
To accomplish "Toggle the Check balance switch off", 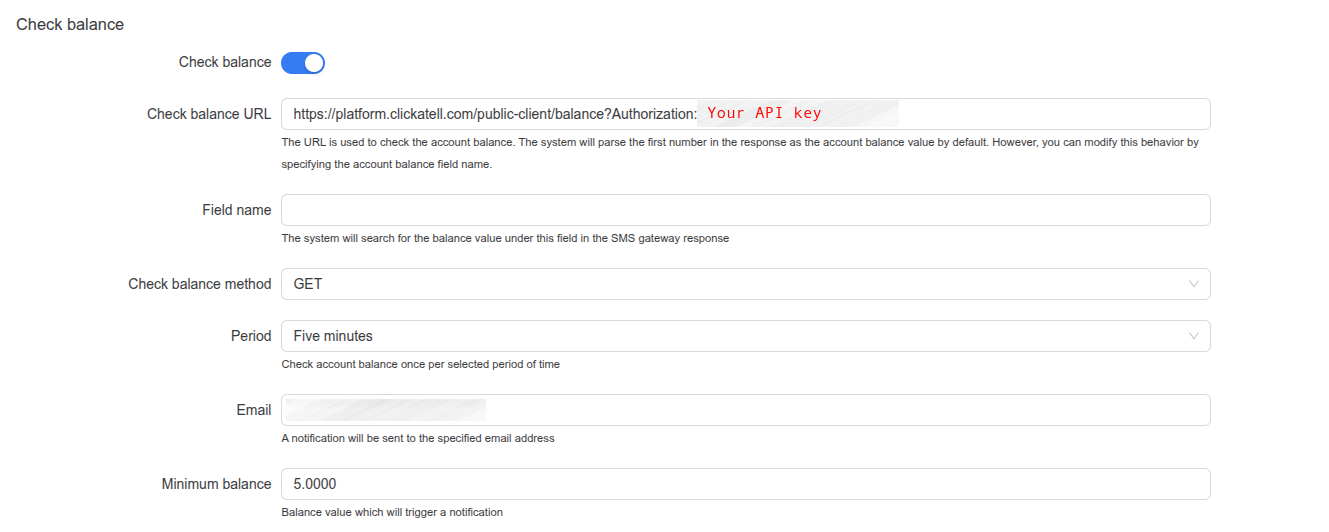I will point(303,63).
